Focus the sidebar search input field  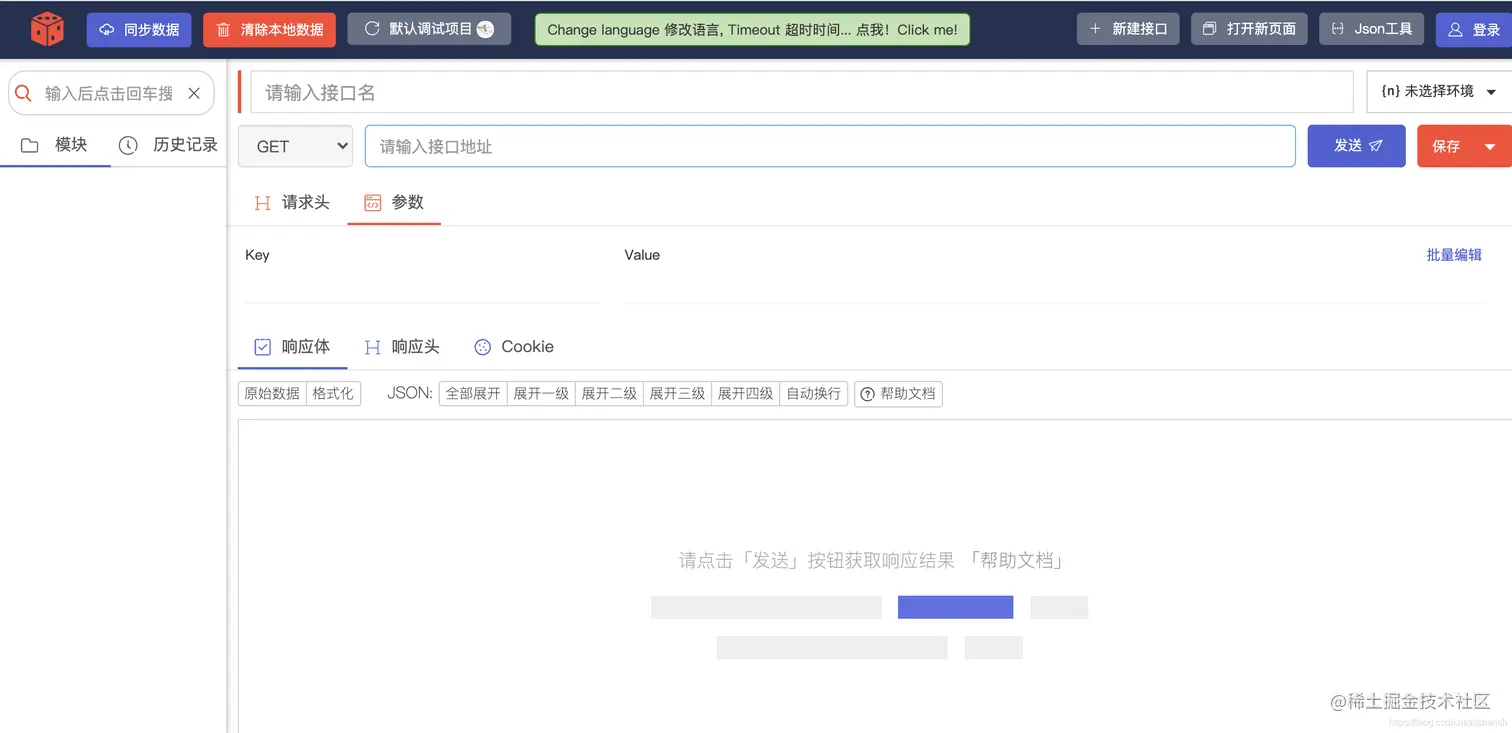[x=109, y=93]
